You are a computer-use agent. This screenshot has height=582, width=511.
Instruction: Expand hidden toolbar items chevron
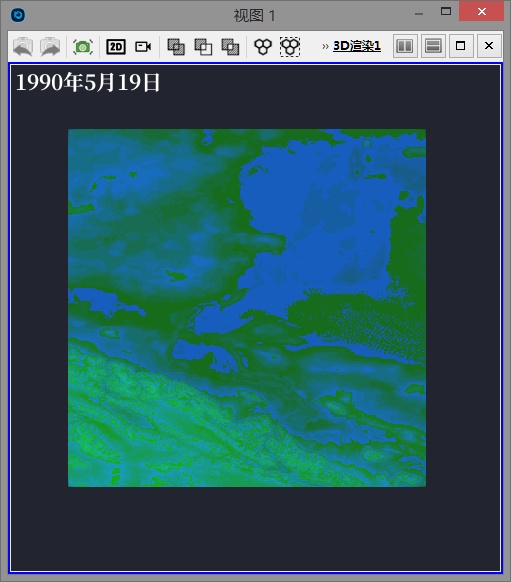point(325,46)
